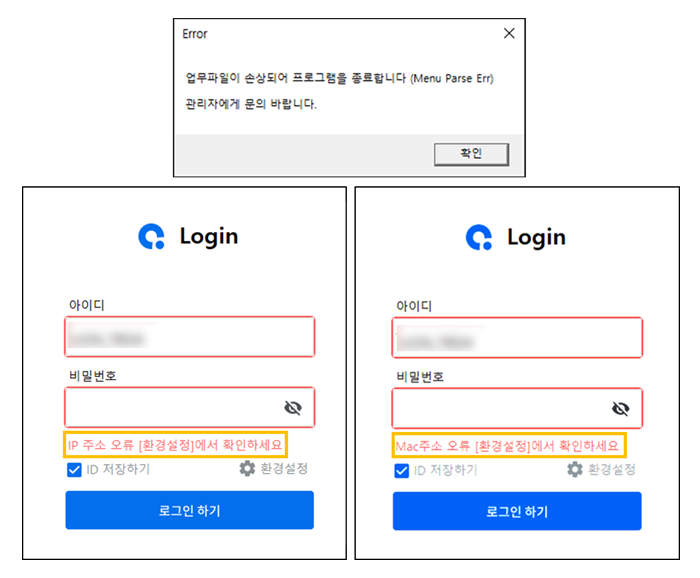Click the 비밀번호 field in right login

(x=517, y=408)
